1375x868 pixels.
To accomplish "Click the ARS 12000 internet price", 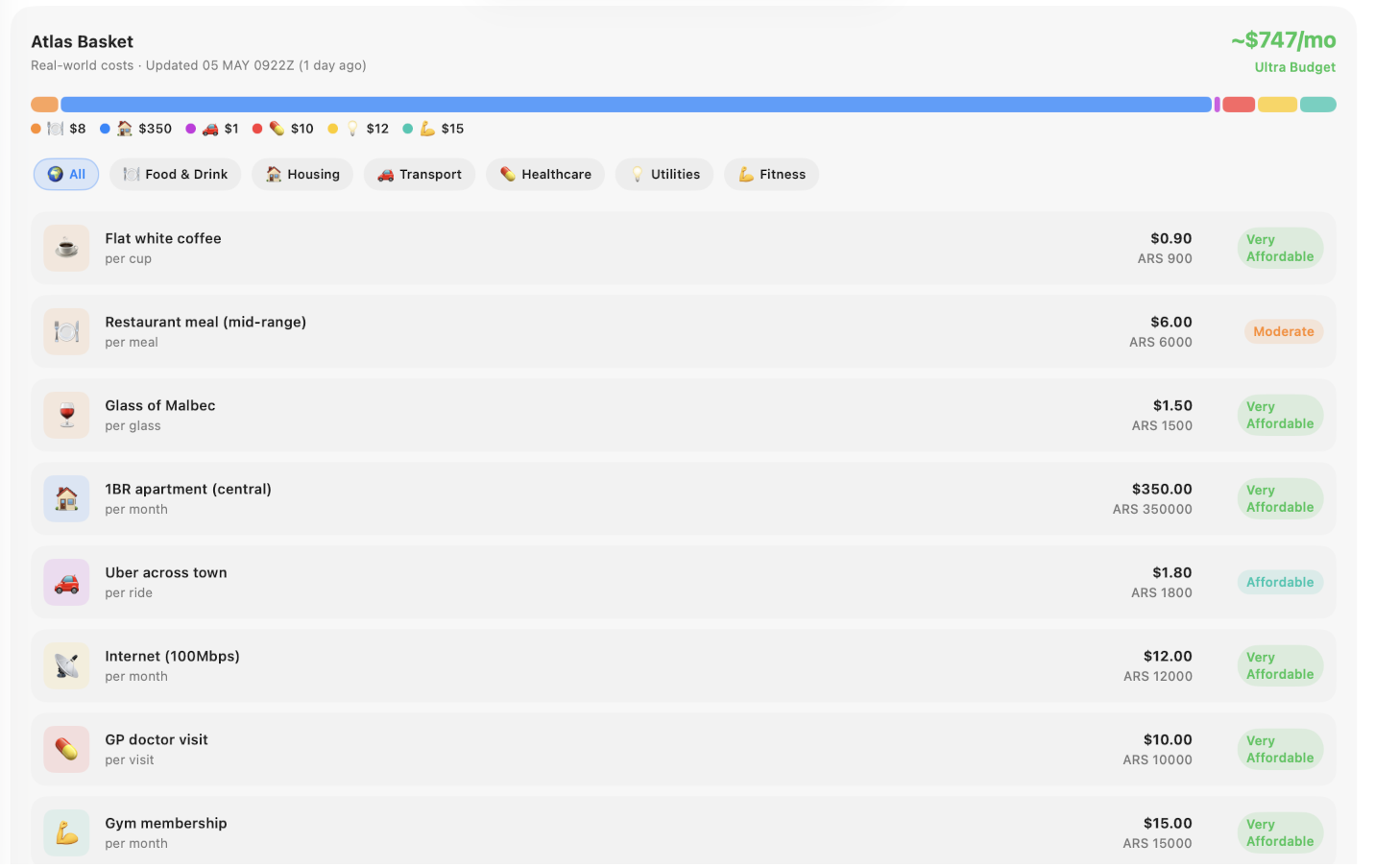I will tap(1158, 676).
